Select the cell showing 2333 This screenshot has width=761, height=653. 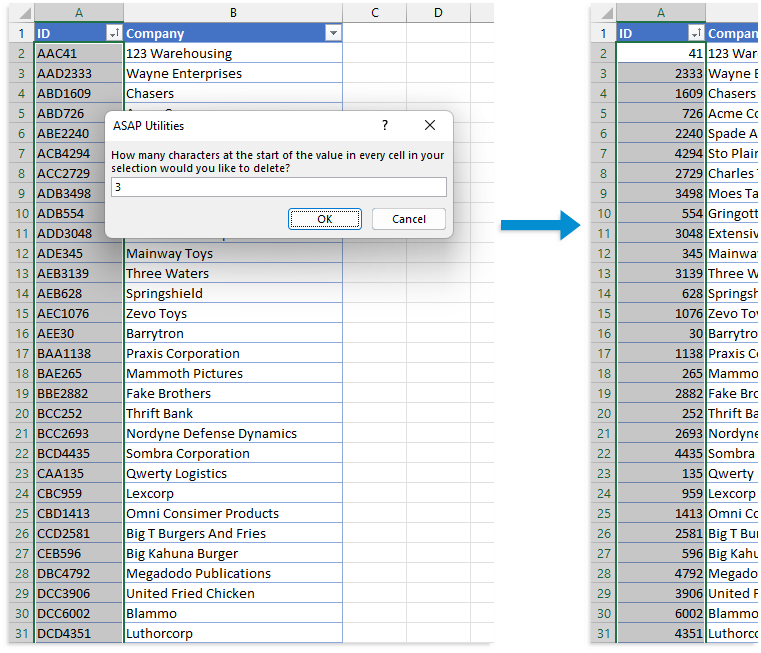click(661, 74)
